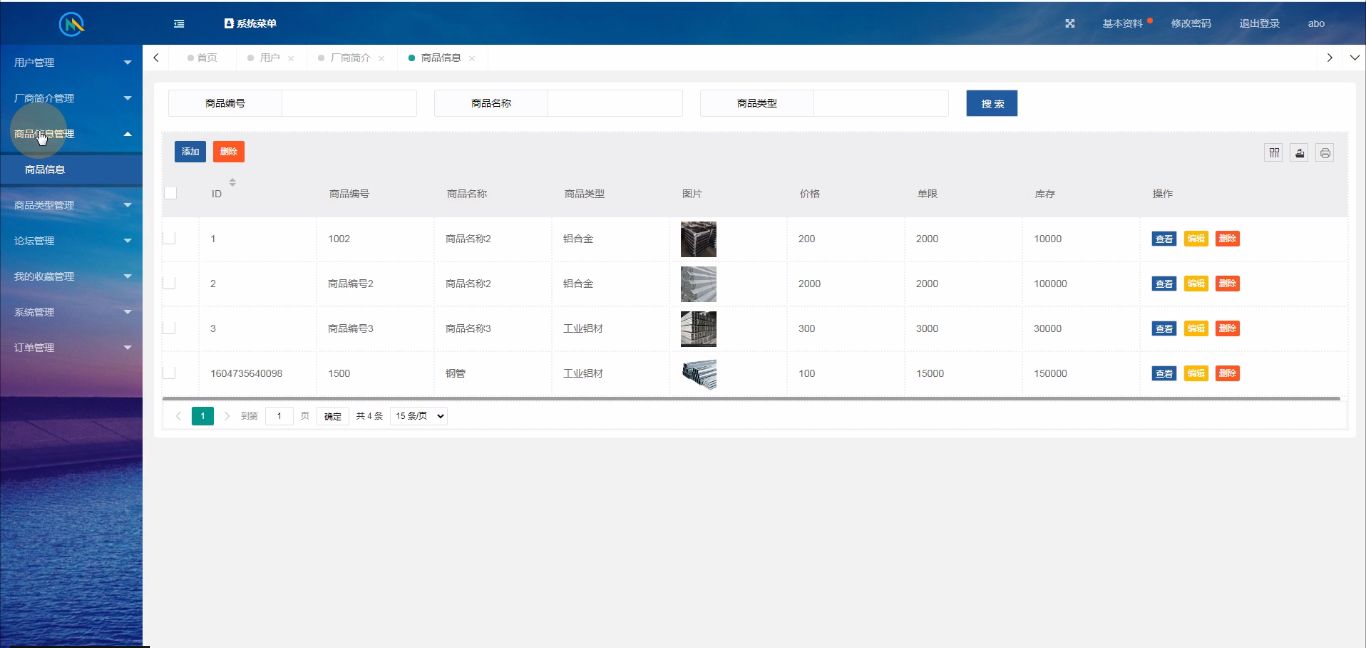Go to the previous page arrow
This screenshot has width=1366, height=648.
pyautogui.click(x=179, y=416)
